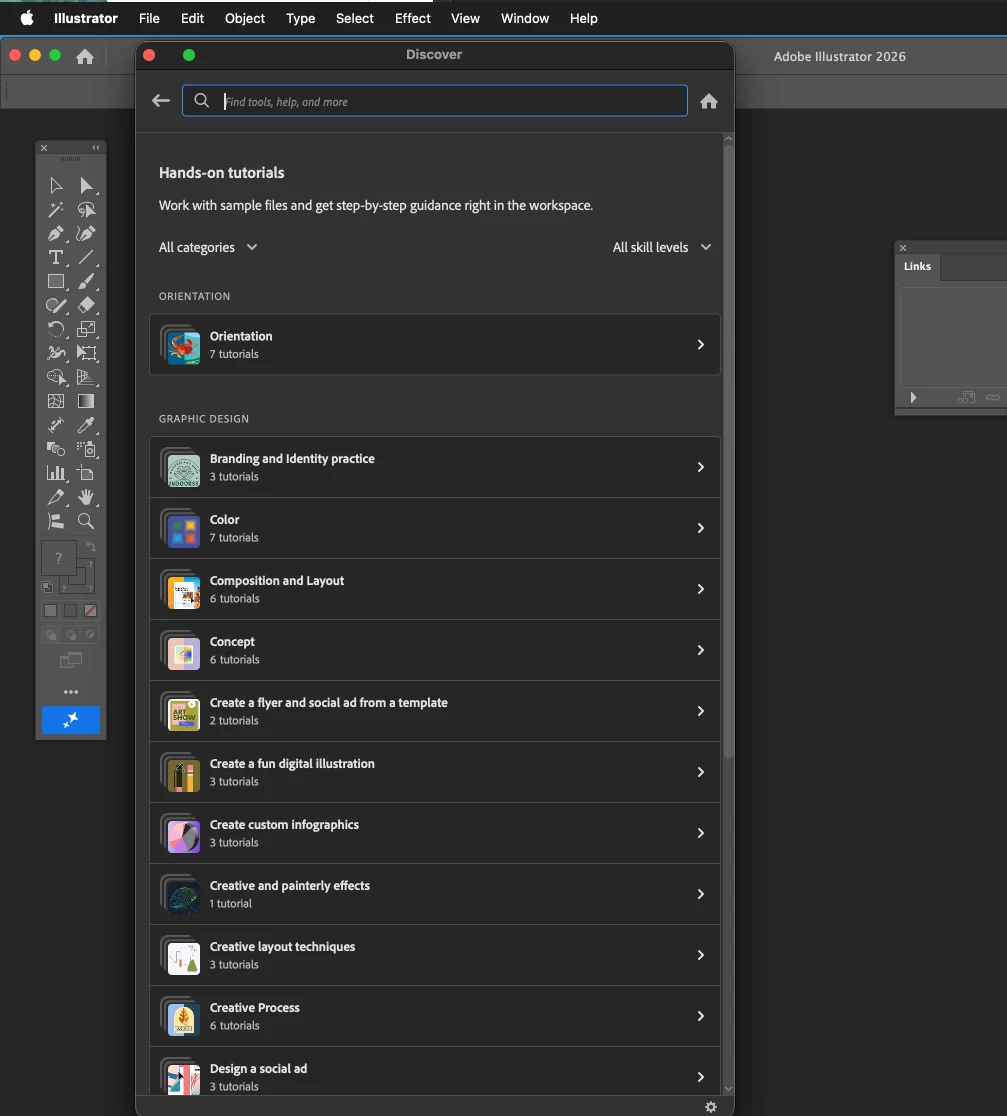Viewport: 1007px width, 1116px height.
Task: Open Color tutorials list
Action: pyautogui.click(x=435, y=528)
